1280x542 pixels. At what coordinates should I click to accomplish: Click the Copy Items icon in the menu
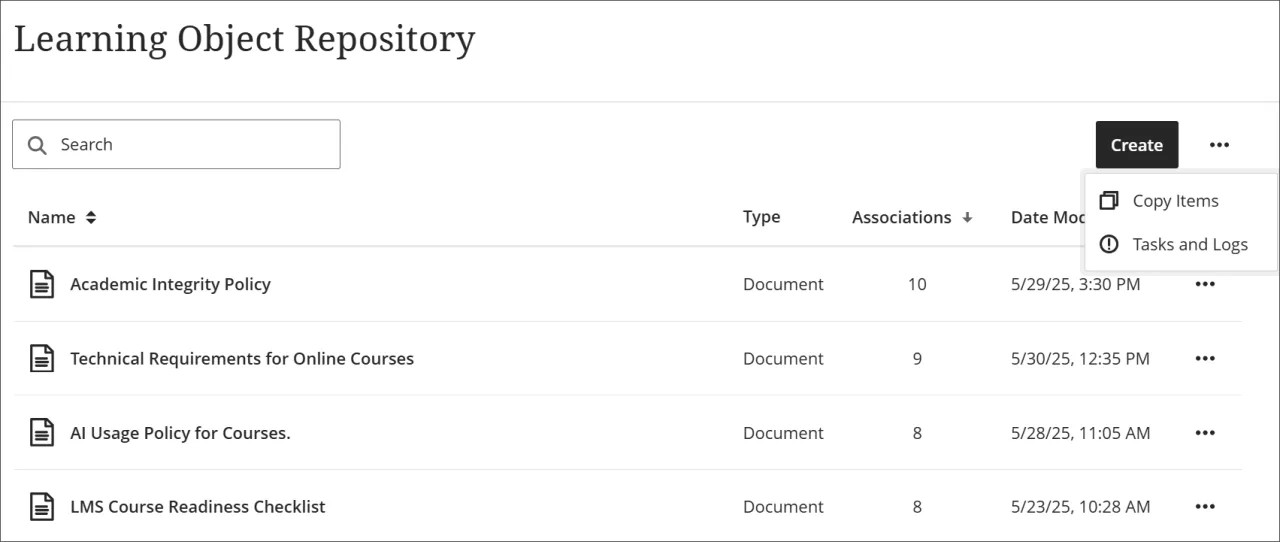point(1108,201)
